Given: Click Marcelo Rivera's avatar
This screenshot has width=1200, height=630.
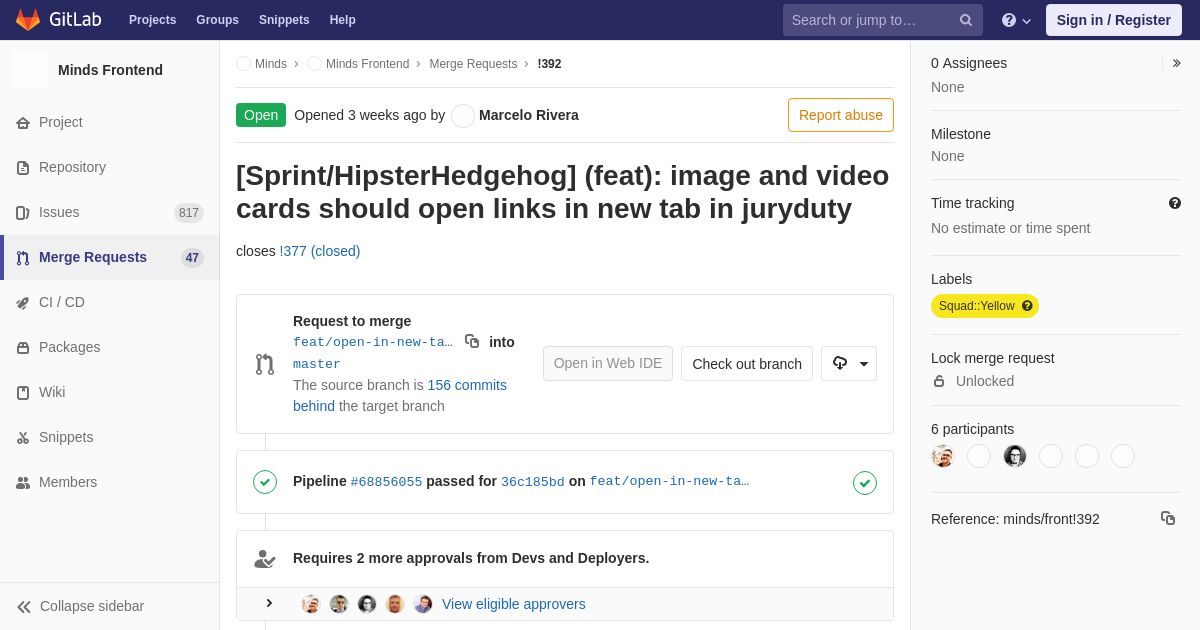Looking at the screenshot, I should click(x=463, y=116).
